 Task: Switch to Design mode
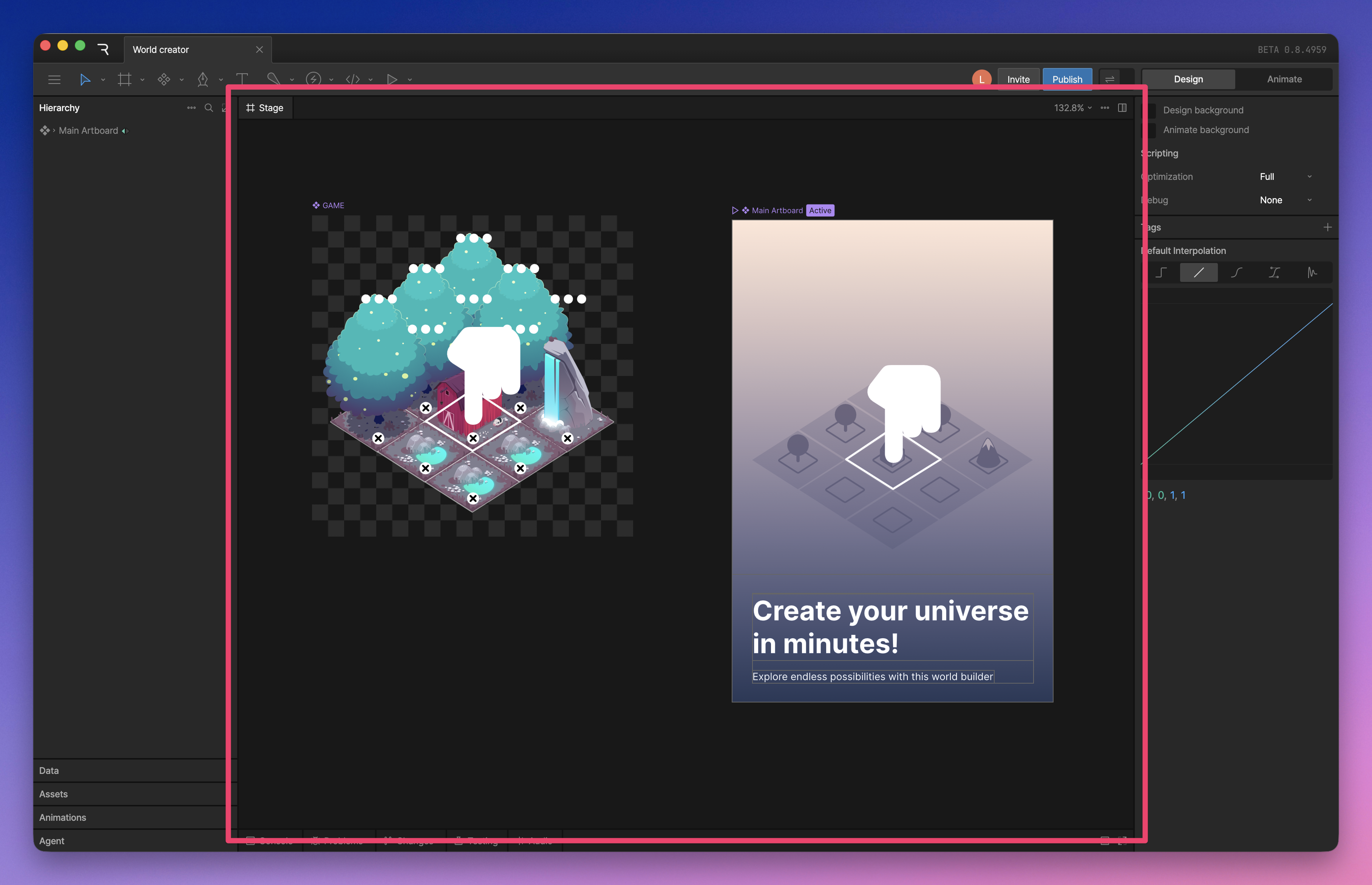[1188, 79]
